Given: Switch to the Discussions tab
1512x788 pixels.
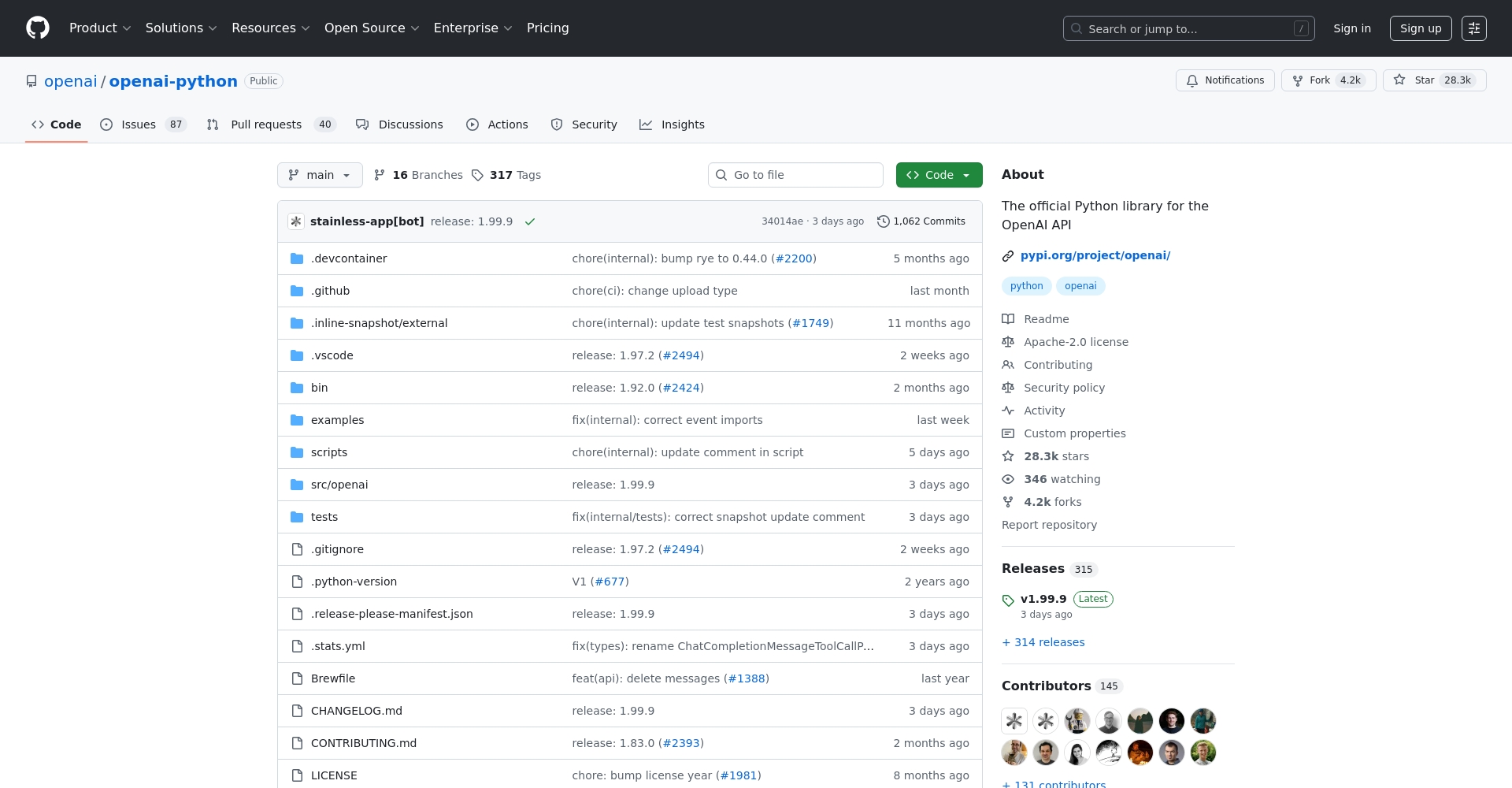Looking at the screenshot, I should pyautogui.click(x=399, y=125).
